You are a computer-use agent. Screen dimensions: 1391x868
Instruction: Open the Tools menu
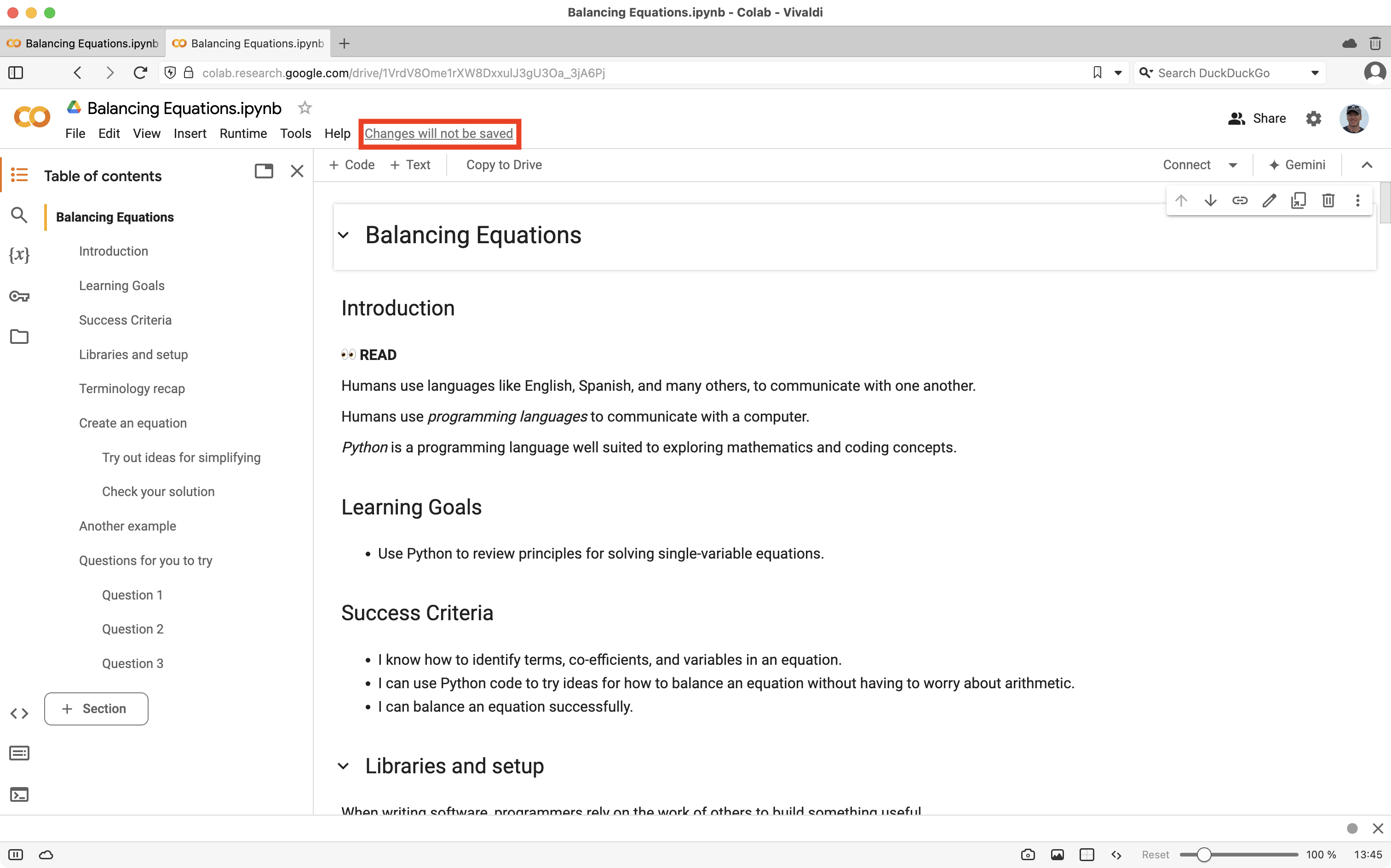[x=294, y=133]
